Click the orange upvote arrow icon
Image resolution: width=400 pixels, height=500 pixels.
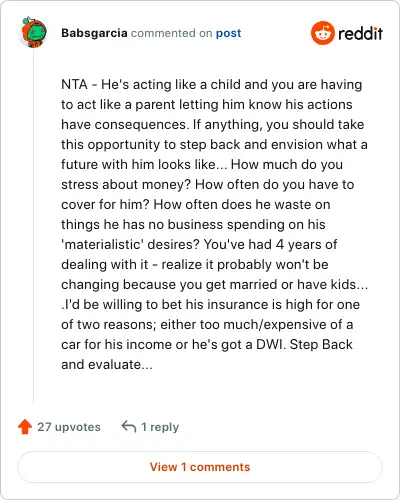[25, 427]
